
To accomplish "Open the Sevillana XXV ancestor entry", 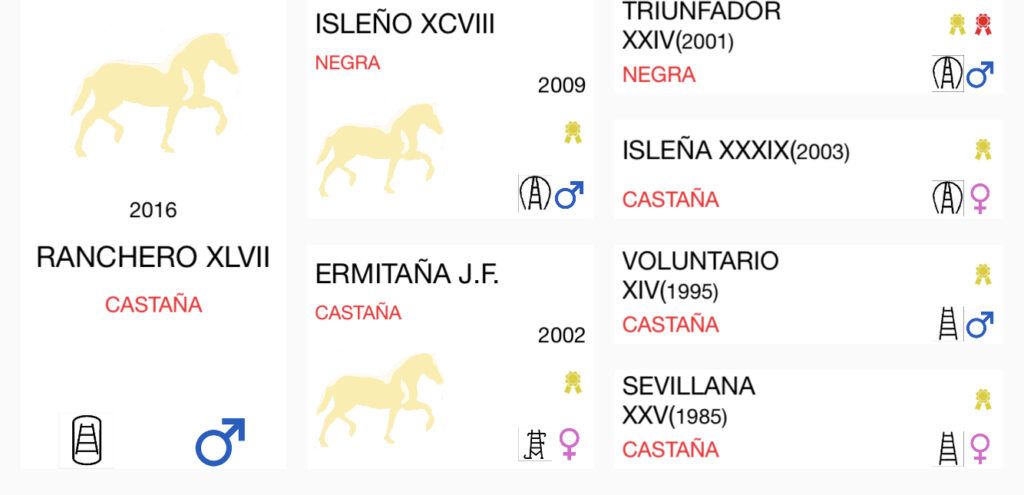I will click(x=808, y=419).
